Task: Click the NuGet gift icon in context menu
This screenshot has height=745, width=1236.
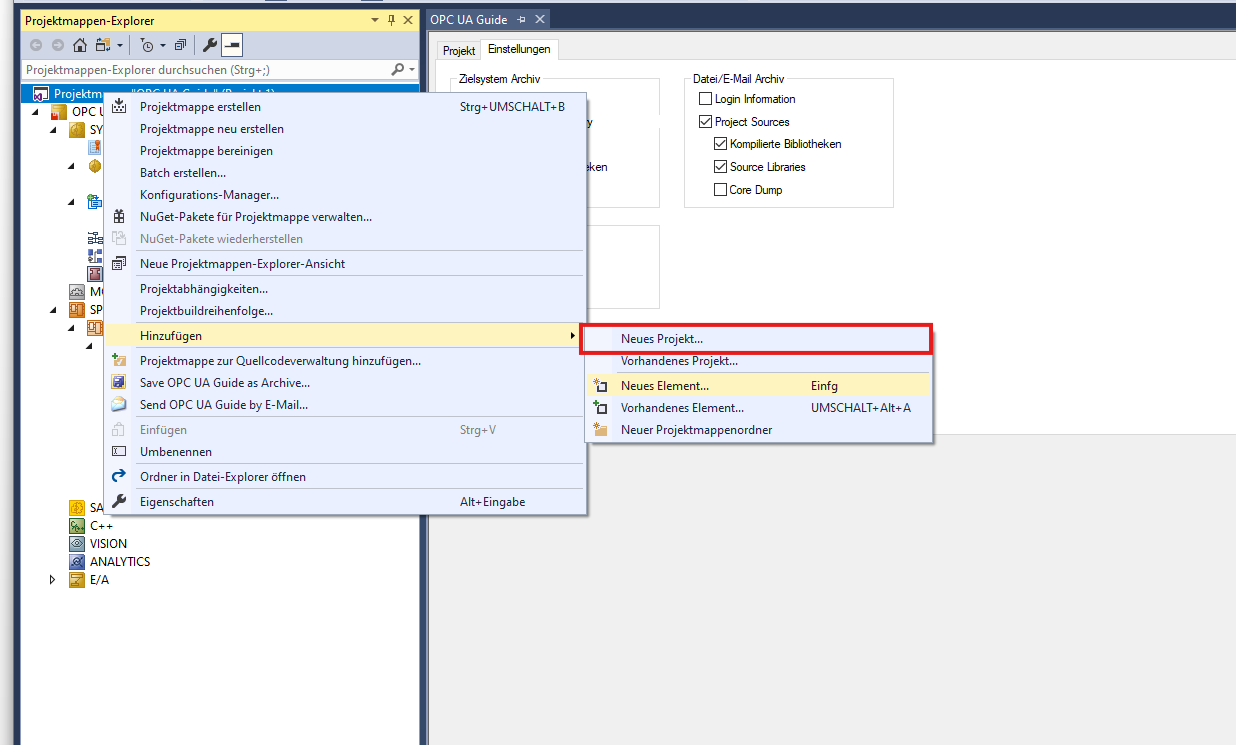Action: (119, 217)
